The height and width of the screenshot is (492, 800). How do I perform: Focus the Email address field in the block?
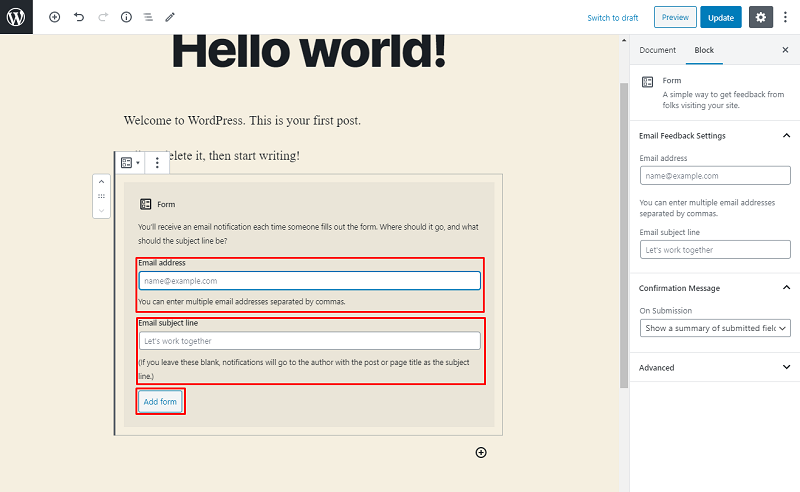309,281
